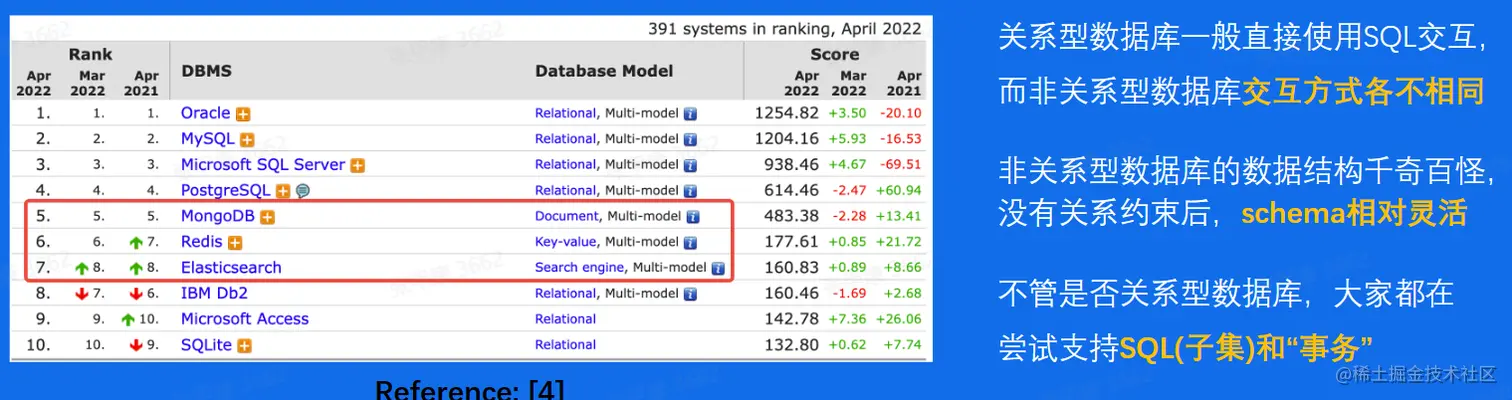Select the IBM Db2 score 160.46
Viewport: 1512px width, 400px height.
coord(791,293)
